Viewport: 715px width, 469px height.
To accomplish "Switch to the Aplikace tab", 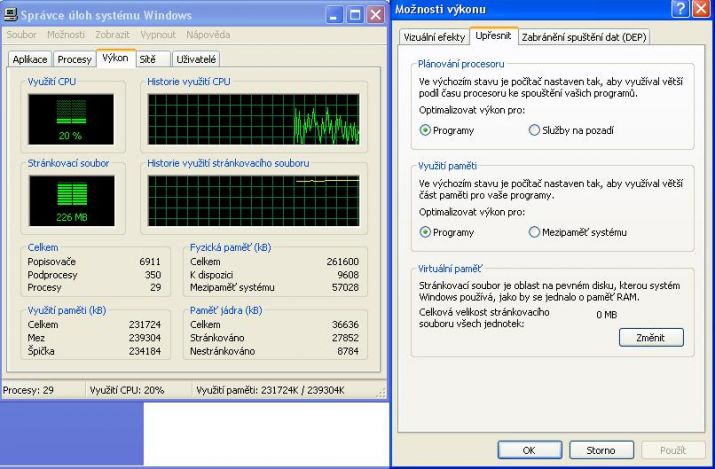I will point(30,59).
